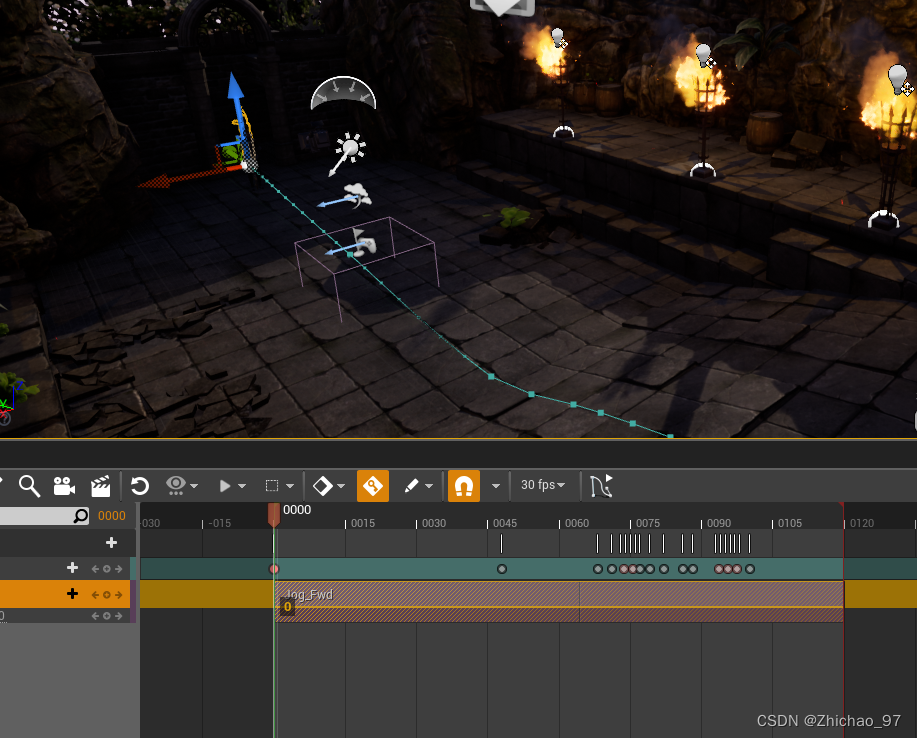Open the playback options dropdown next to play

[x=240, y=485]
